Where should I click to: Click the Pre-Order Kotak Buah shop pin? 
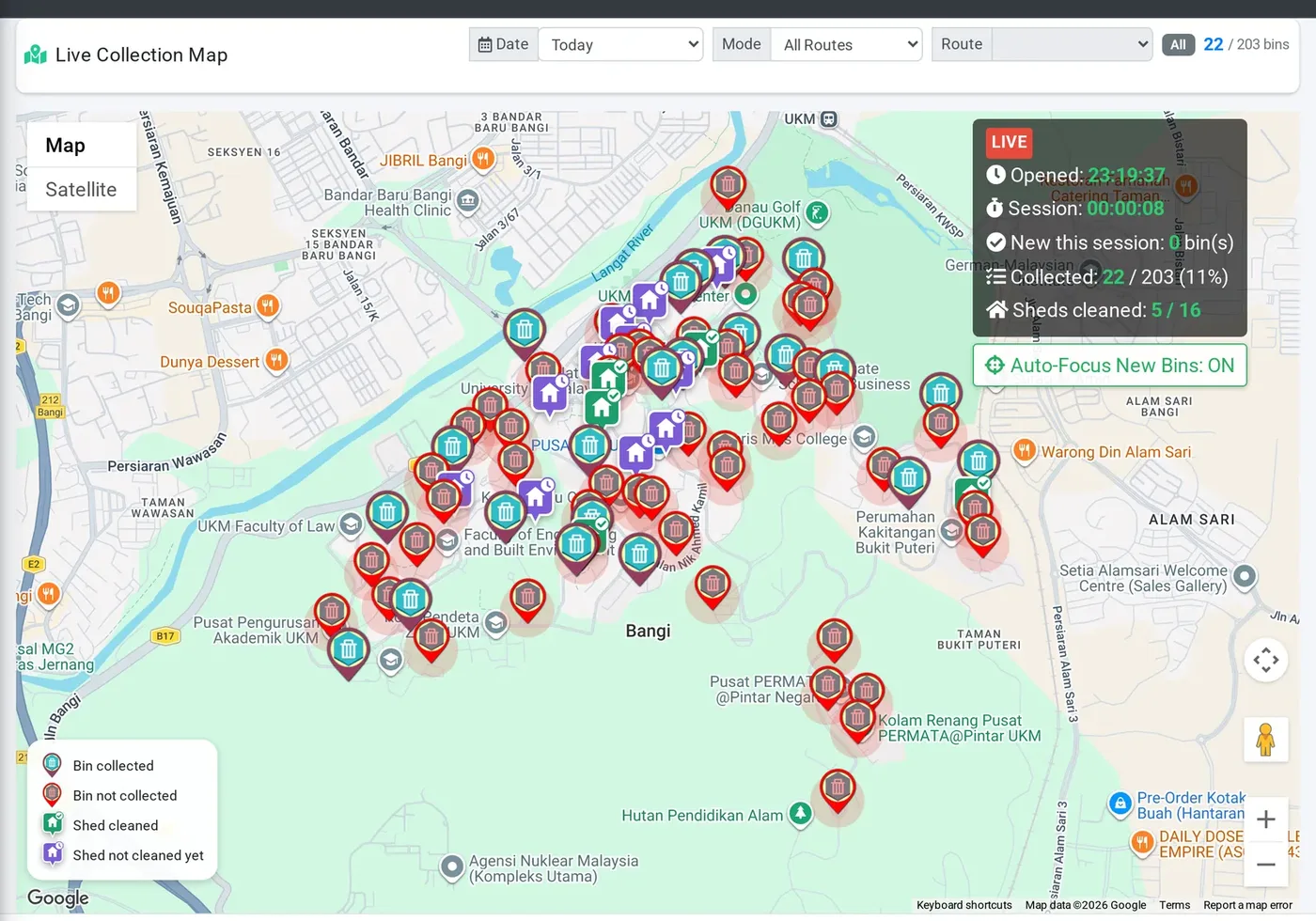point(1120,804)
